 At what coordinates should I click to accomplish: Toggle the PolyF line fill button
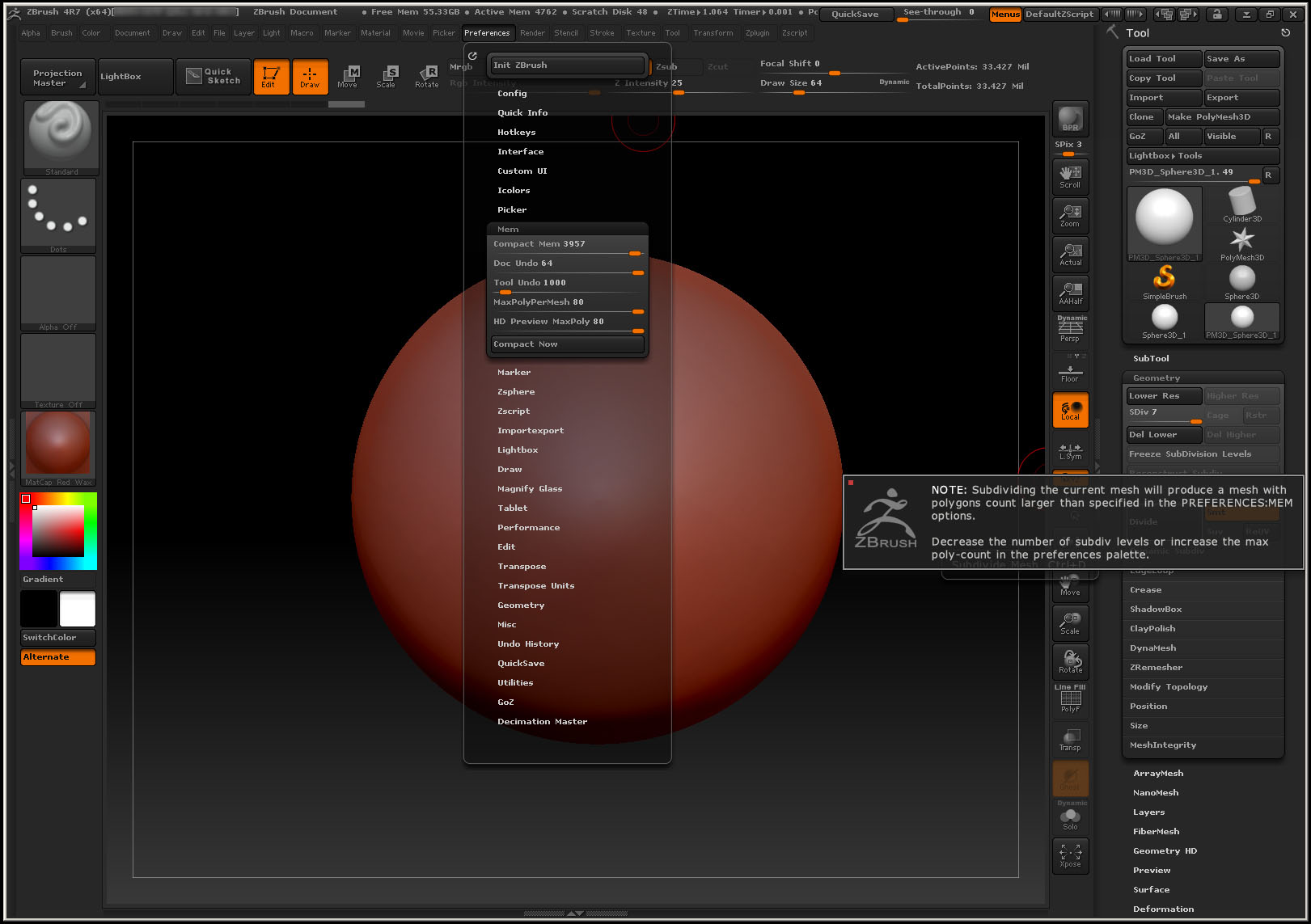click(x=1070, y=699)
